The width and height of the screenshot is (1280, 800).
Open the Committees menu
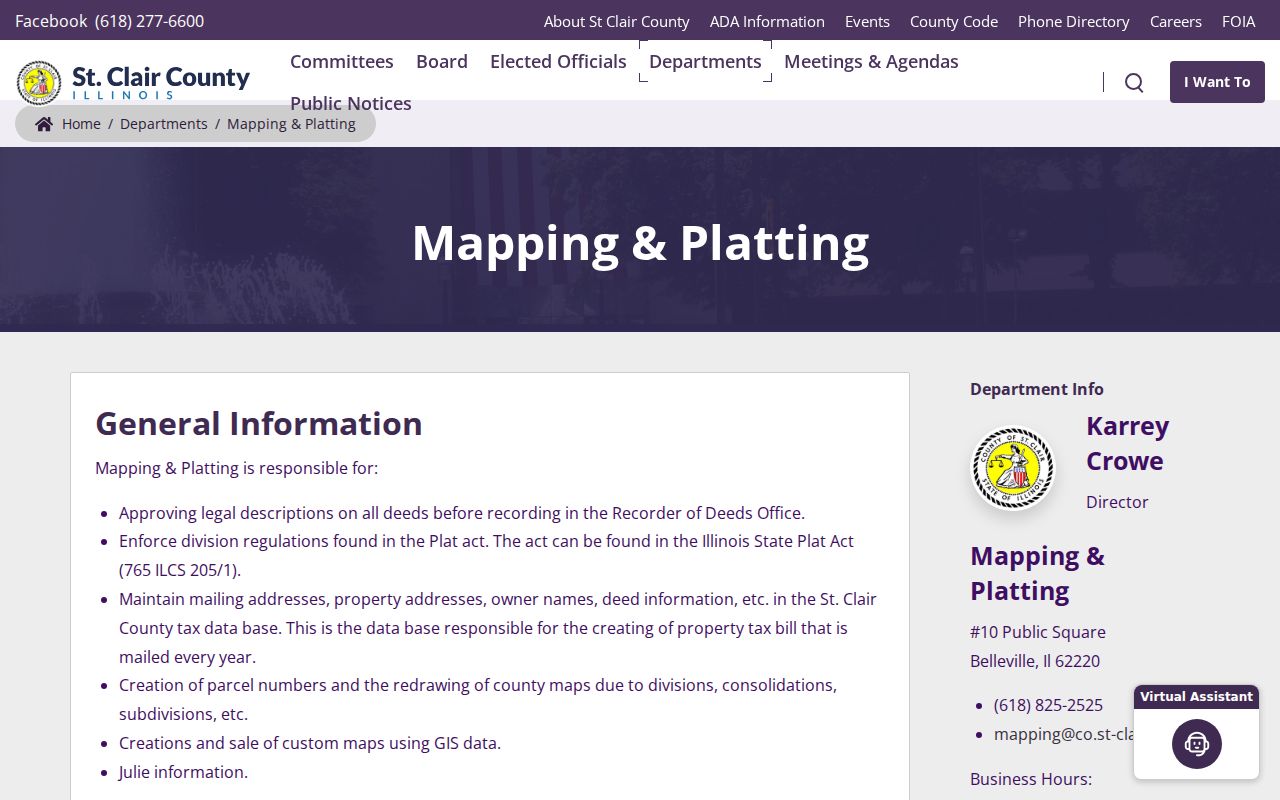(x=341, y=61)
